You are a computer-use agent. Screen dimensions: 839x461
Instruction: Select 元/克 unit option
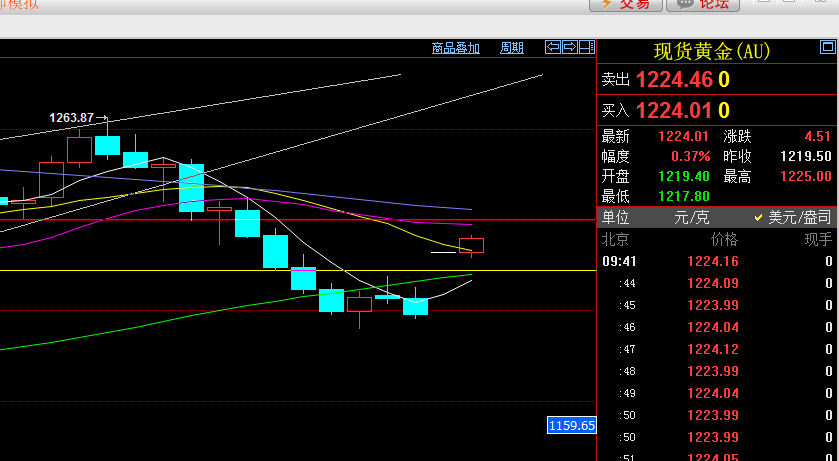(x=689, y=217)
